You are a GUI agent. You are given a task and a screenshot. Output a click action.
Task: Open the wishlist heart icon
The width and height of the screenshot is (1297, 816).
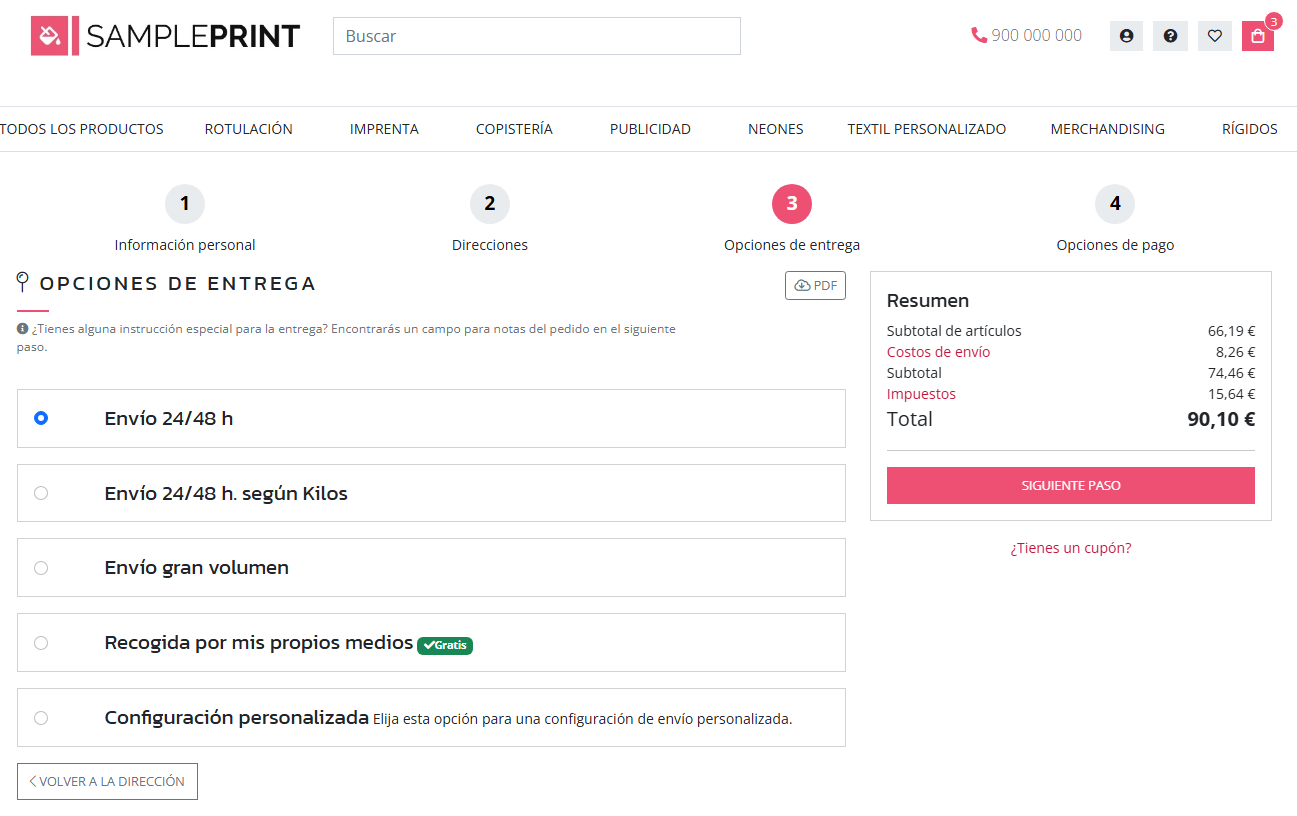(x=1214, y=36)
